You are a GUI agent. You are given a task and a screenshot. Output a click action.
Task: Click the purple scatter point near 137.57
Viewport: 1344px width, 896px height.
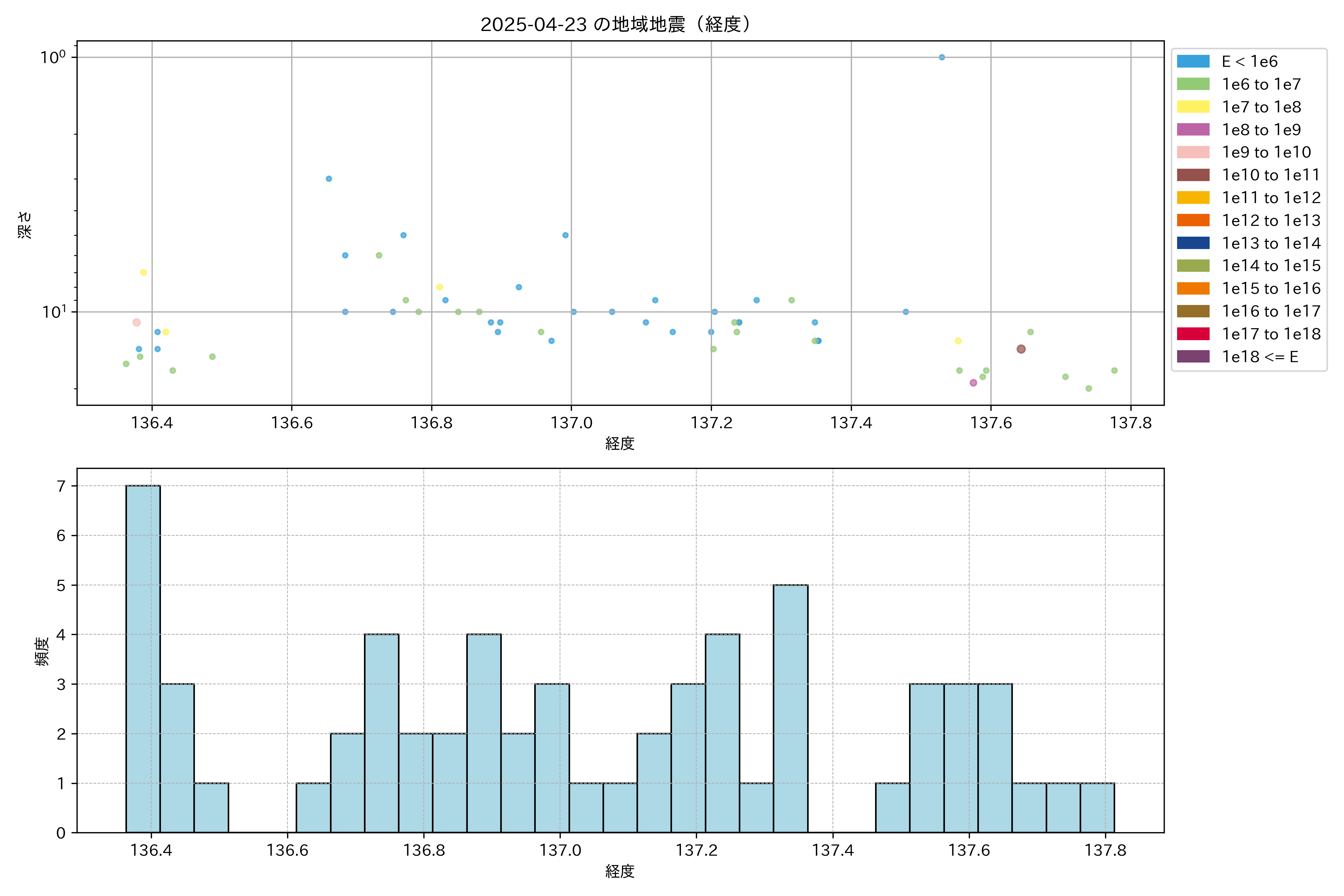[973, 383]
